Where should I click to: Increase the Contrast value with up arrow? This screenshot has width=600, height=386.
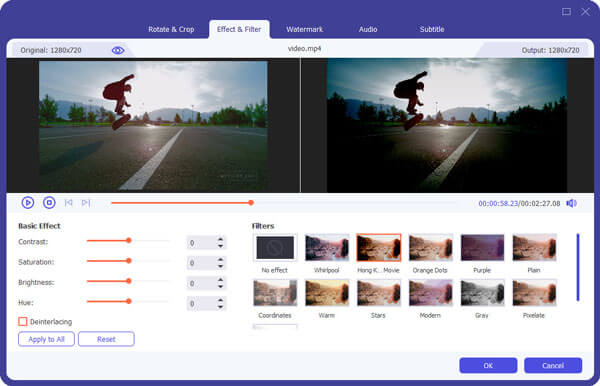click(x=220, y=239)
